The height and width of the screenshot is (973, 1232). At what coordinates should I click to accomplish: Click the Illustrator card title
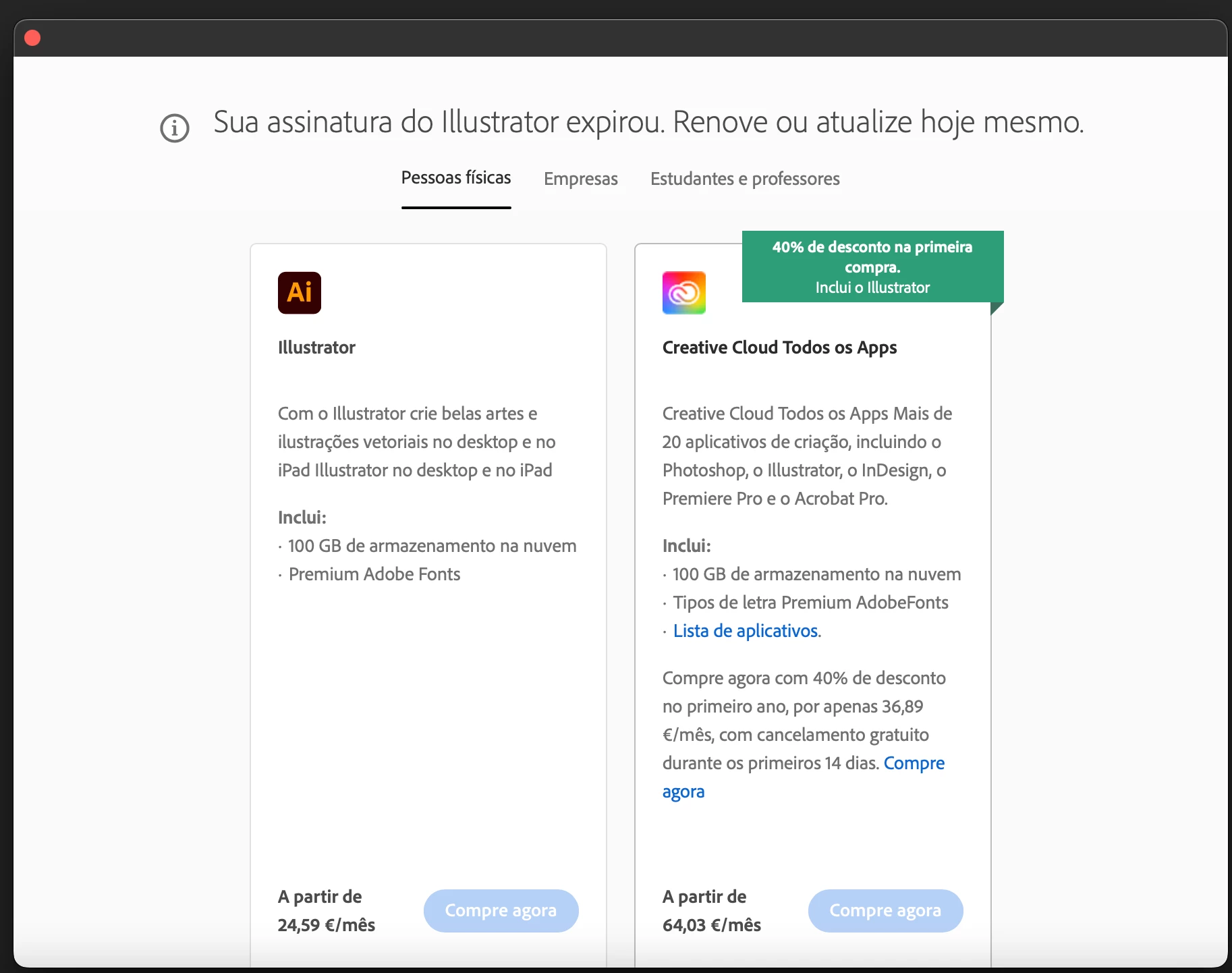pyautogui.click(x=316, y=347)
